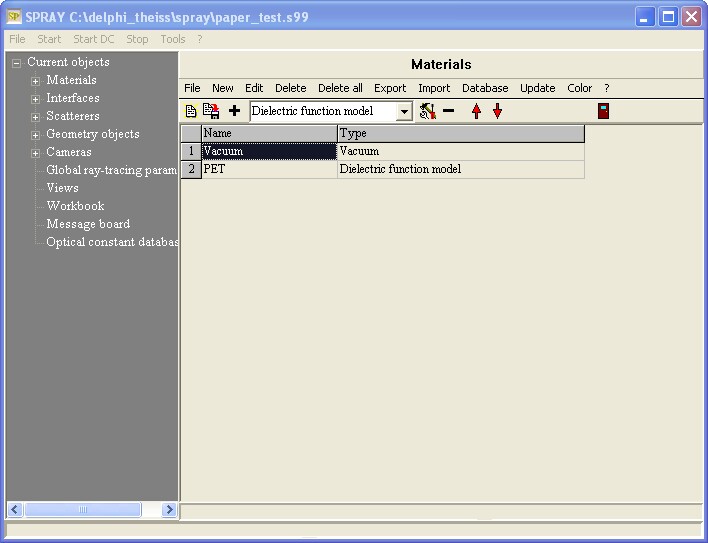Click row header number 1

click(x=190, y=152)
